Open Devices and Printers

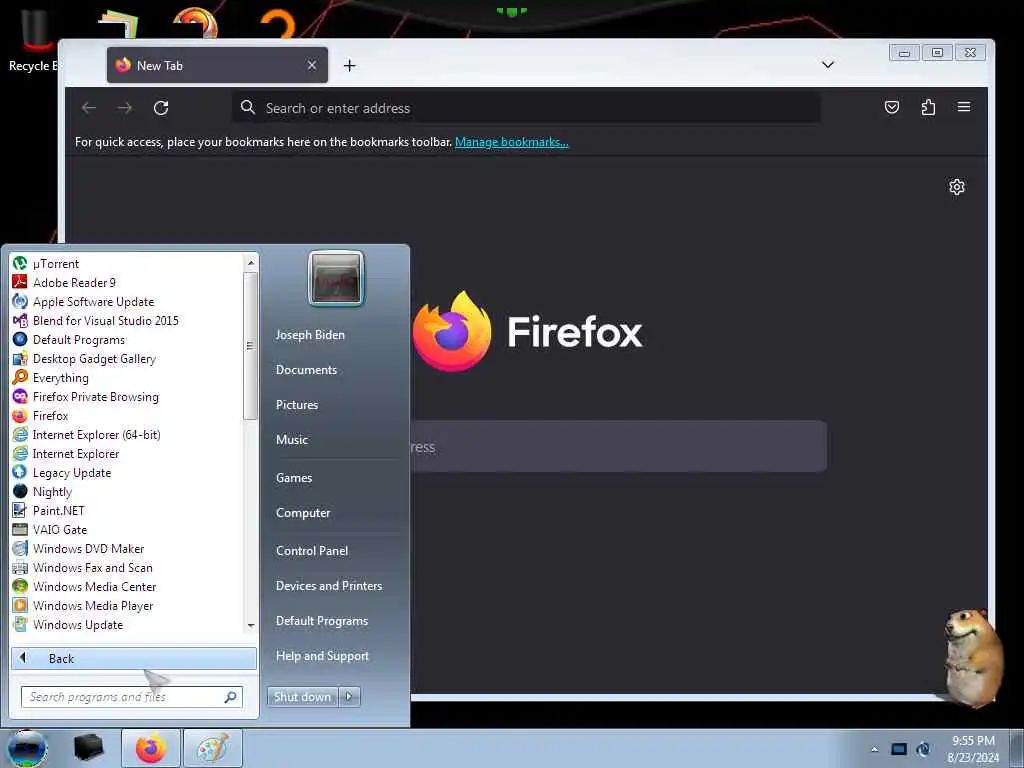tap(329, 586)
